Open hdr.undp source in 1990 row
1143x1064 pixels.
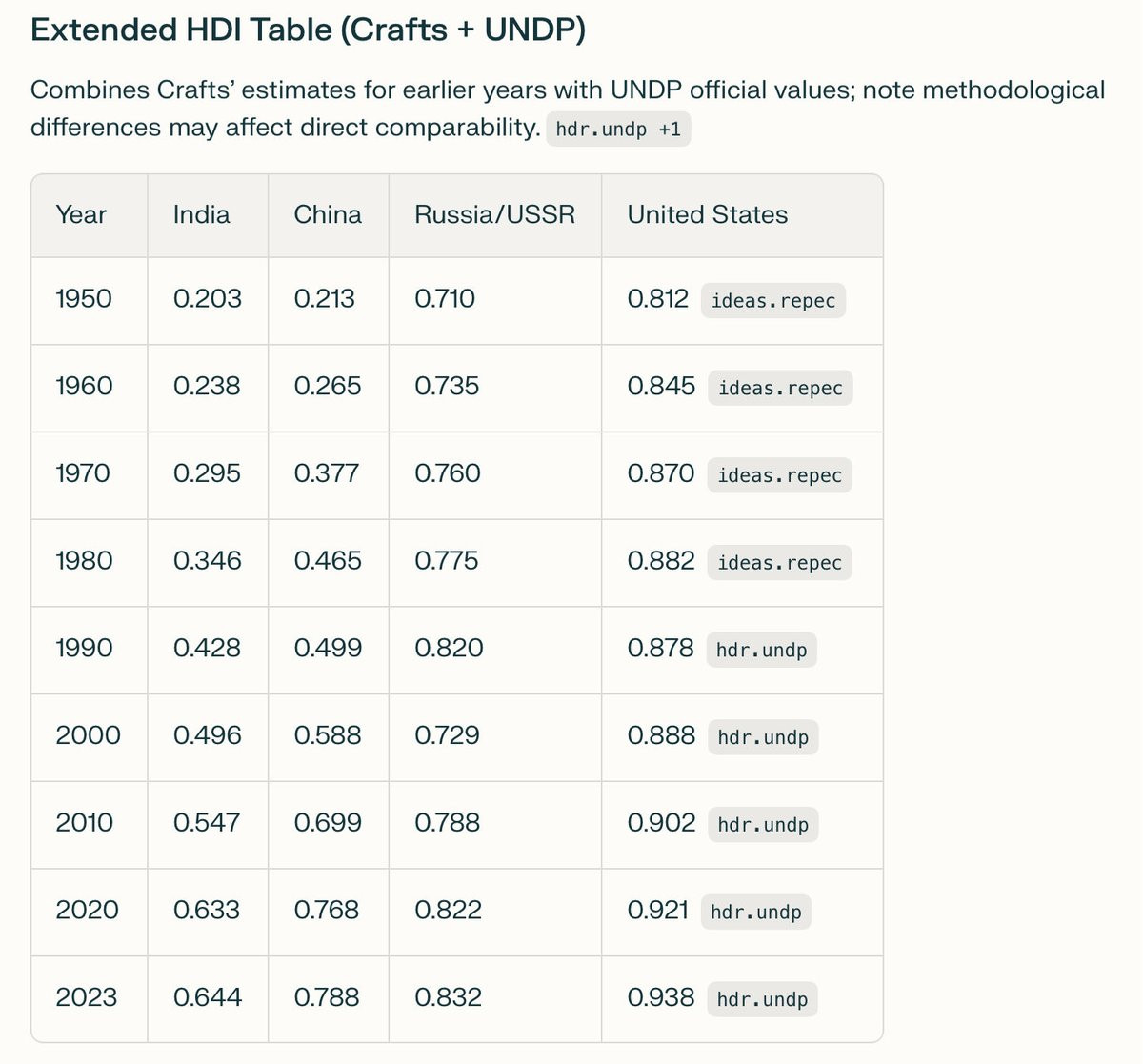click(761, 651)
